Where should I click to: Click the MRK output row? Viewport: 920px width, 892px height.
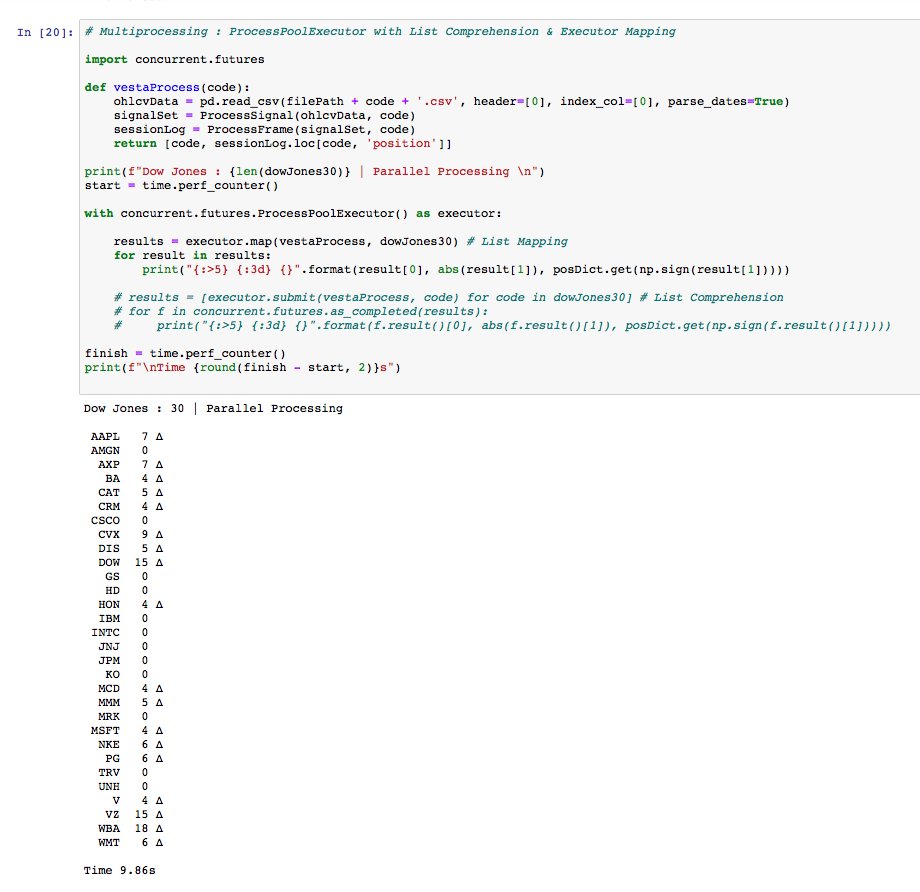point(123,717)
